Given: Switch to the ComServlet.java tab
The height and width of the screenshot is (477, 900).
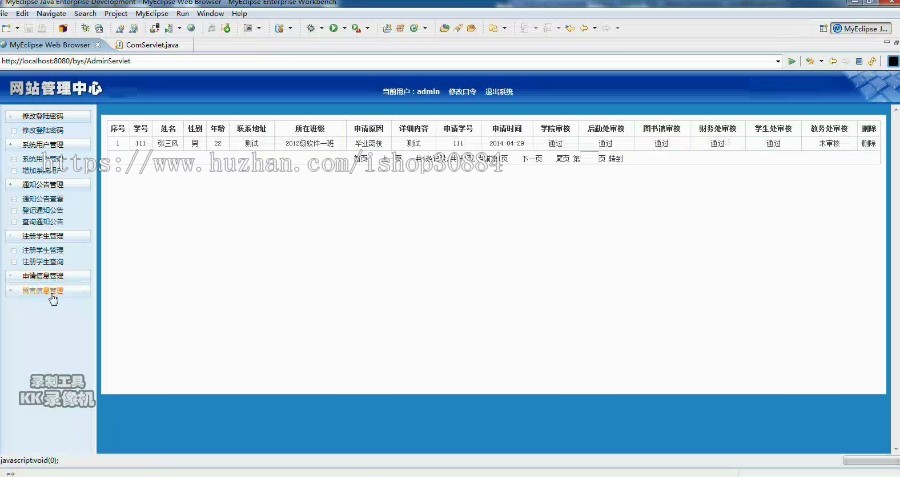Looking at the screenshot, I should (x=152, y=45).
